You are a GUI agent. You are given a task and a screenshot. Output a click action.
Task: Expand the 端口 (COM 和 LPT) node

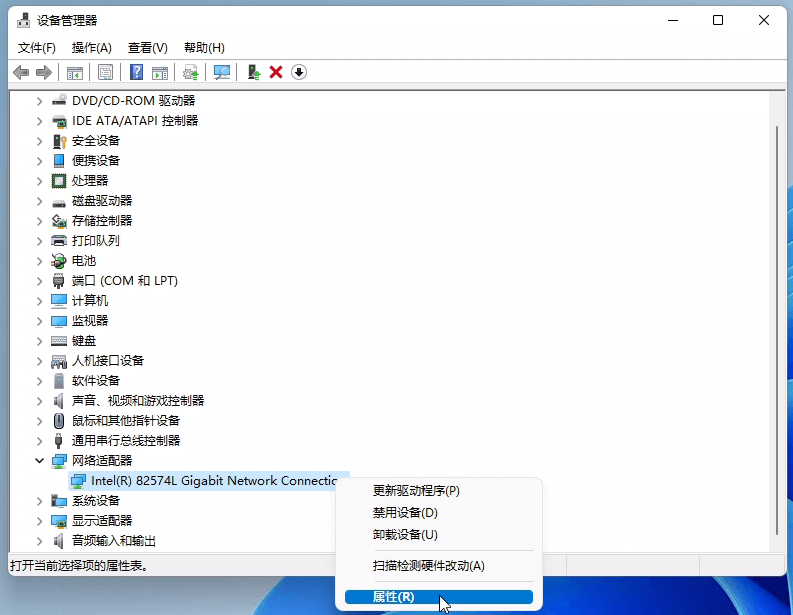click(x=40, y=281)
